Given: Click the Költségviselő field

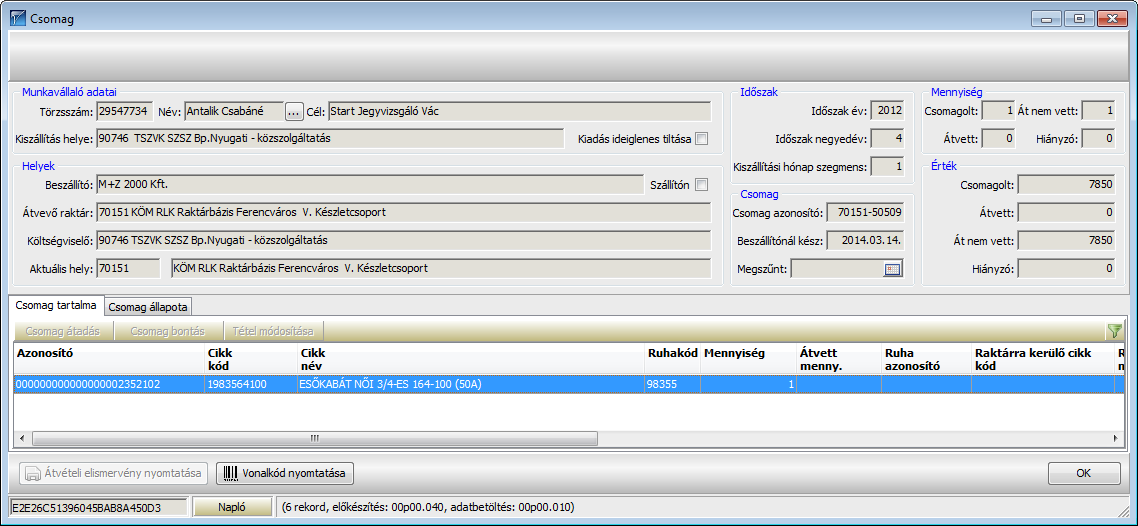Looking at the screenshot, I should point(404,240).
